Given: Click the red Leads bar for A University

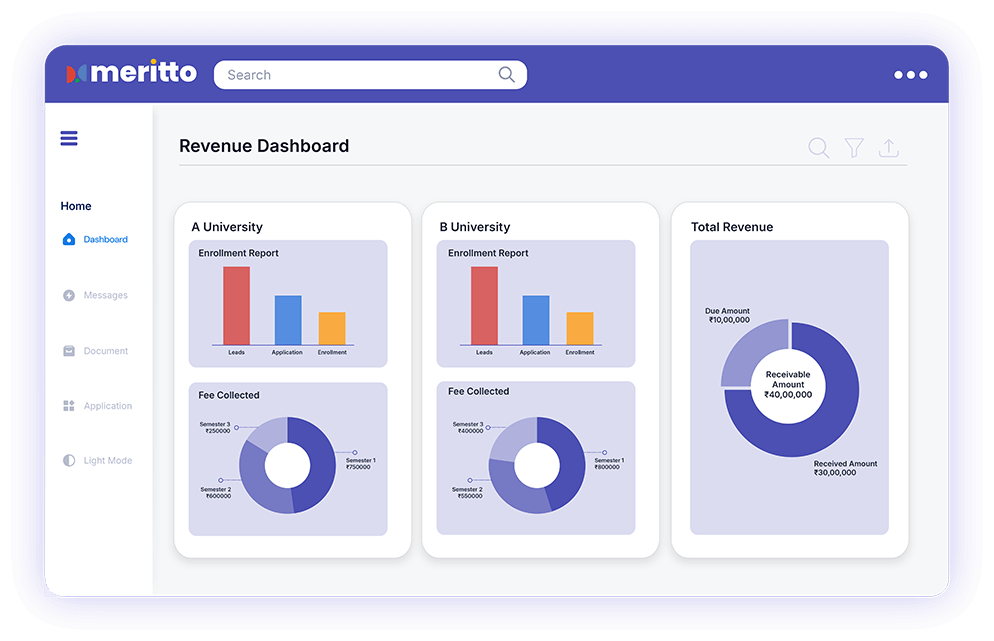Looking at the screenshot, I should pos(236,306).
